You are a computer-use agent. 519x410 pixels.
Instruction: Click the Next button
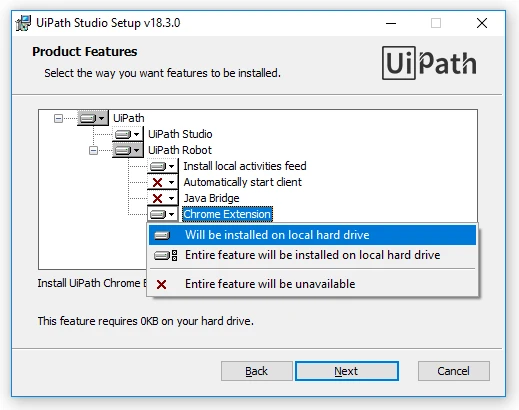tap(347, 371)
